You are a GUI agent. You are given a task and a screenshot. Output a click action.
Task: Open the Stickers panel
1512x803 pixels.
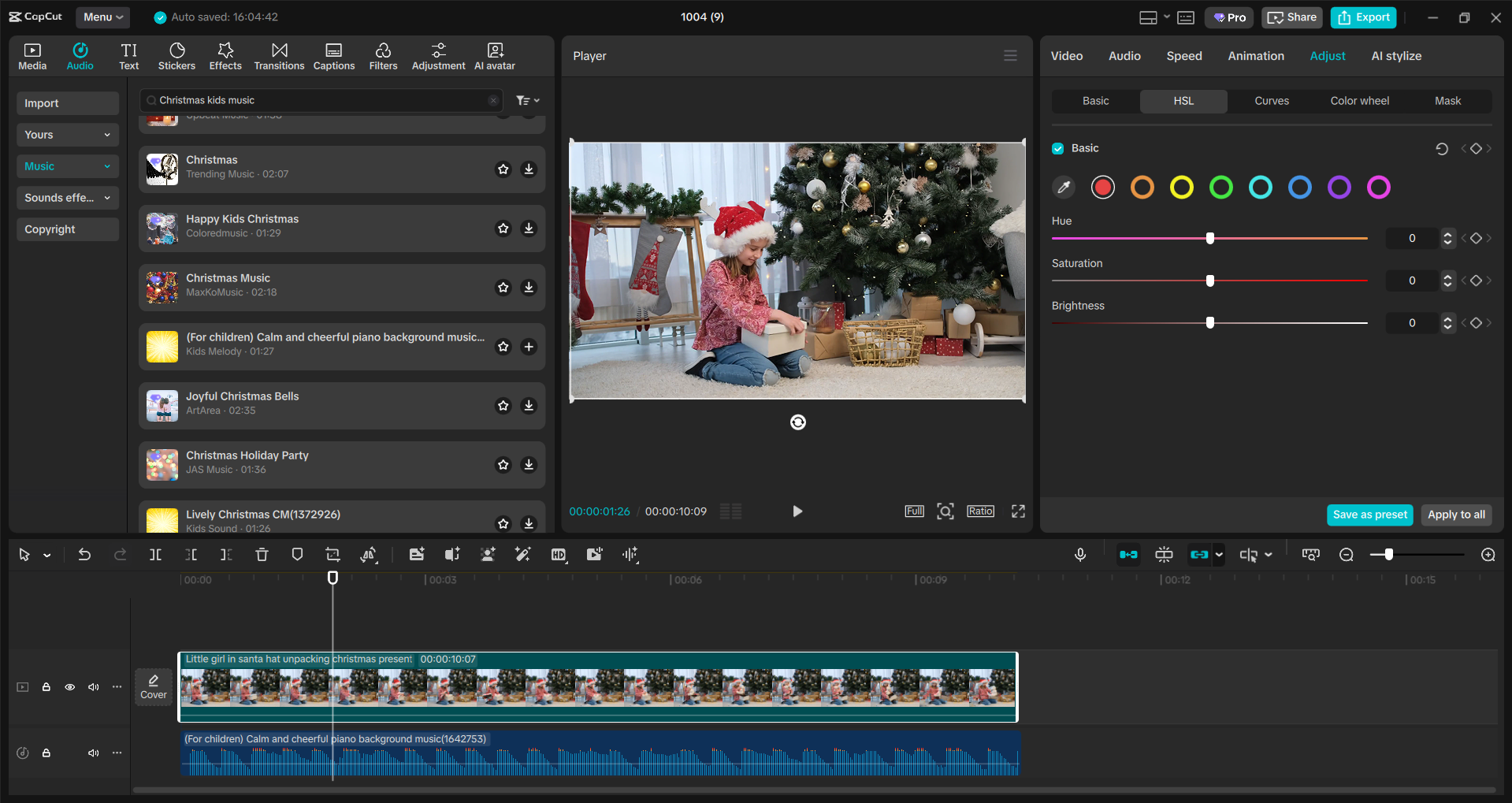click(176, 55)
